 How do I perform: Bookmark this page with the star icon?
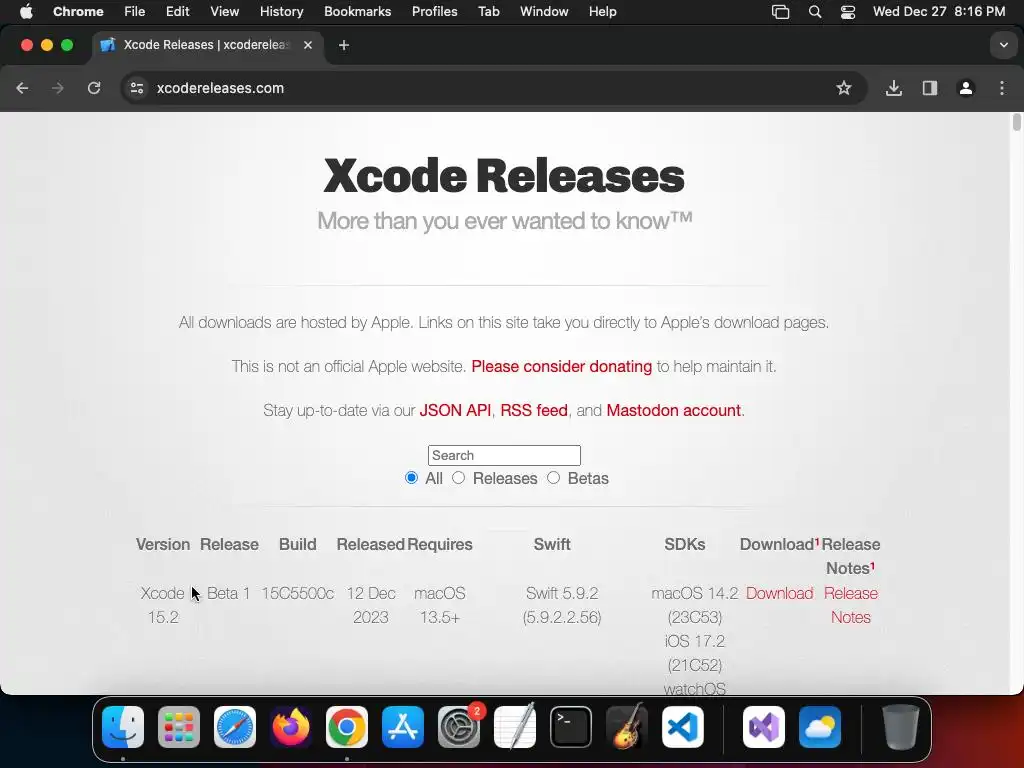[x=844, y=88]
